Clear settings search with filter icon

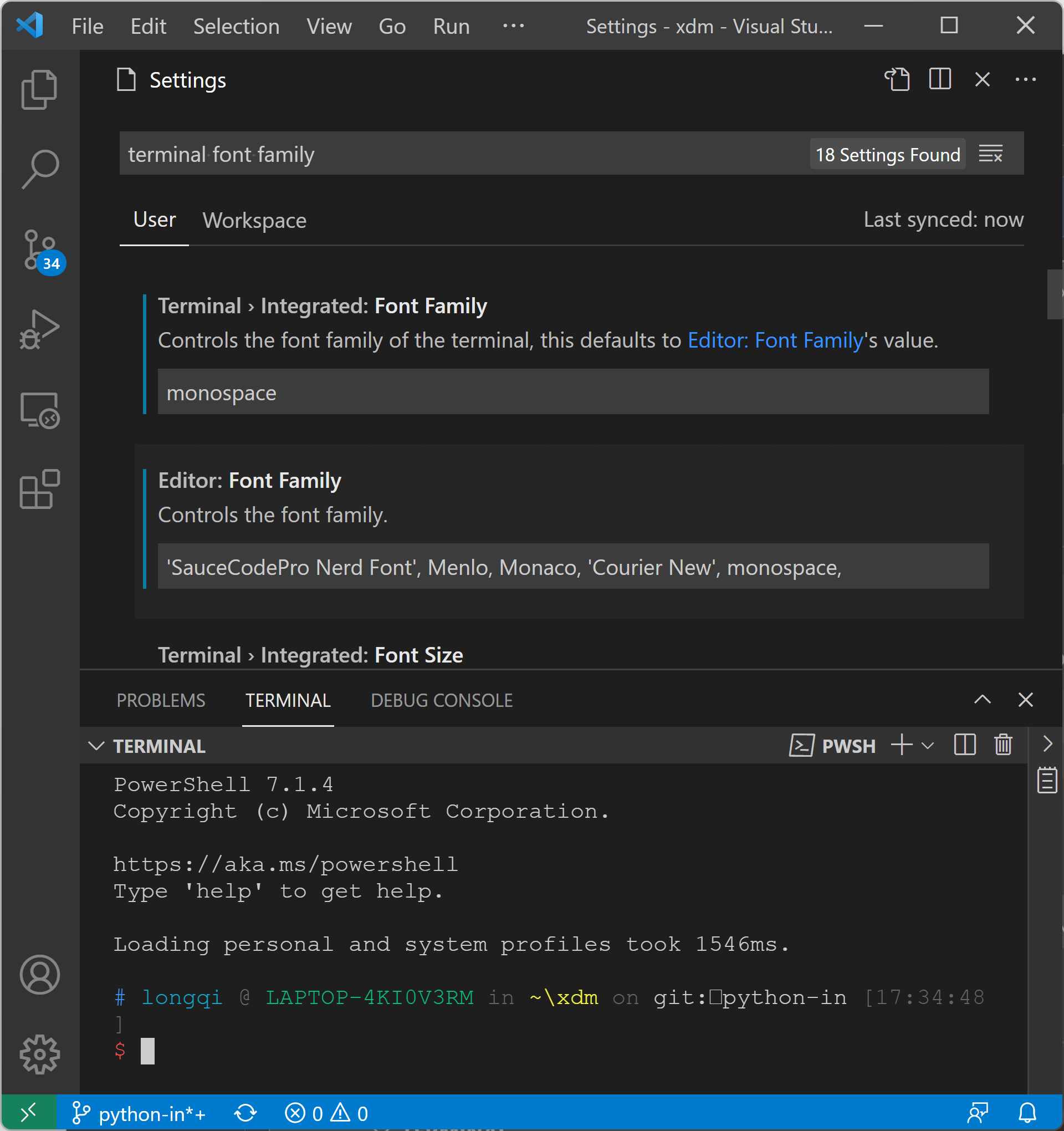(x=991, y=153)
